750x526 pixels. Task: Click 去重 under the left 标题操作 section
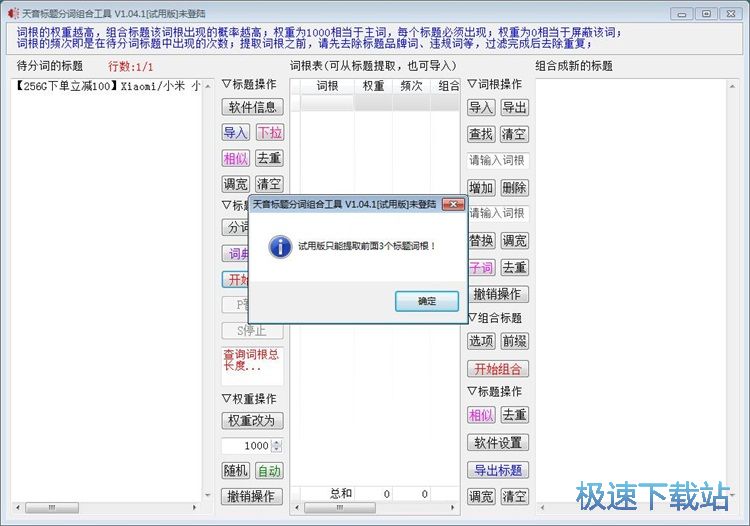(x=270, y=158)
